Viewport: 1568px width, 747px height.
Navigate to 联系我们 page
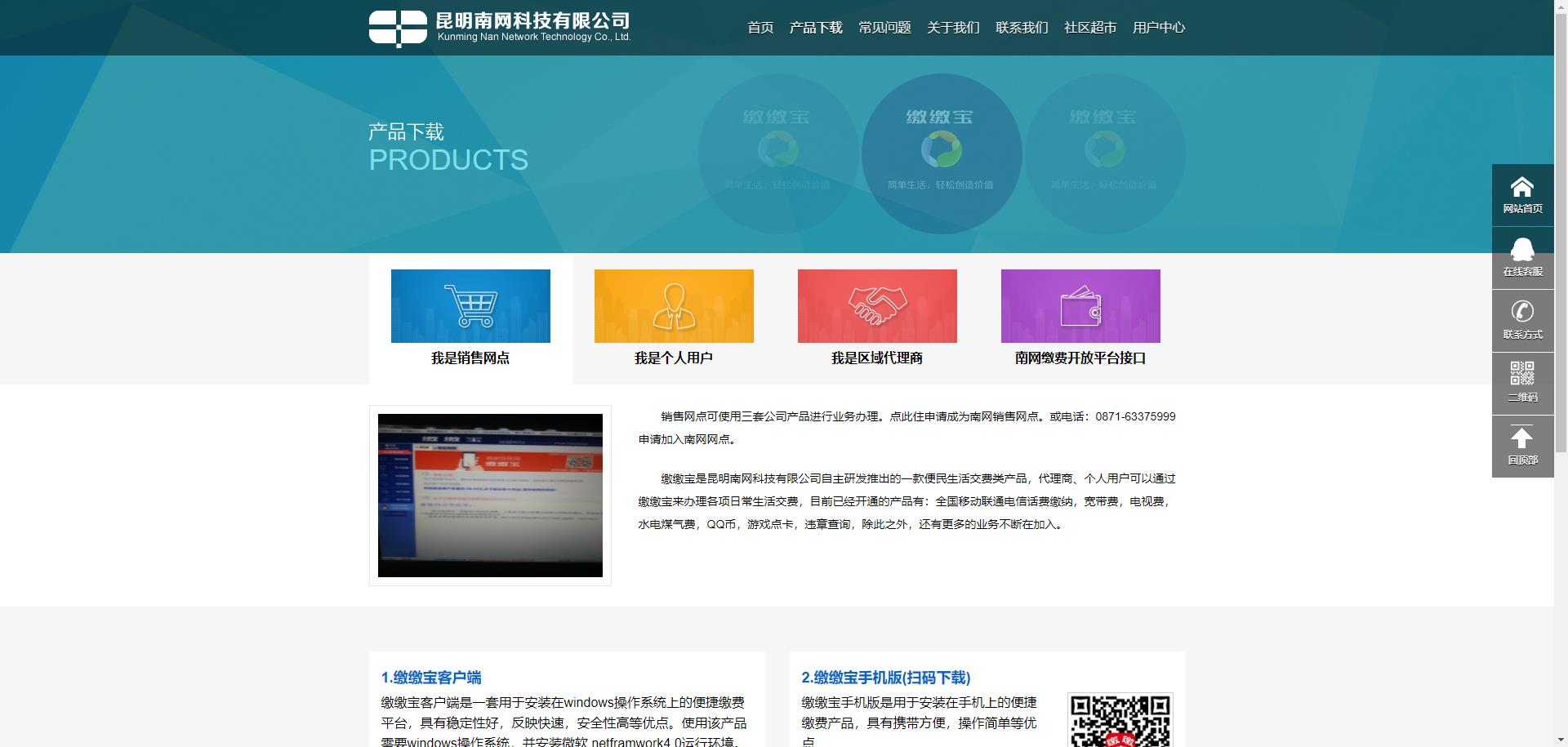(x=1022, y=28)
